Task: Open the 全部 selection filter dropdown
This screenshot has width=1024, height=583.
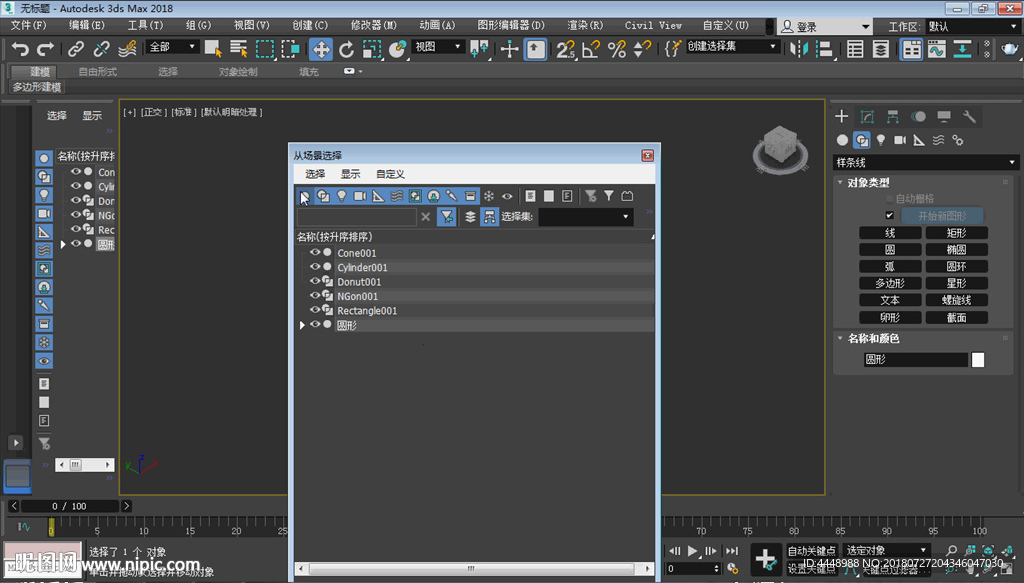Action: (x=172, y=47)
